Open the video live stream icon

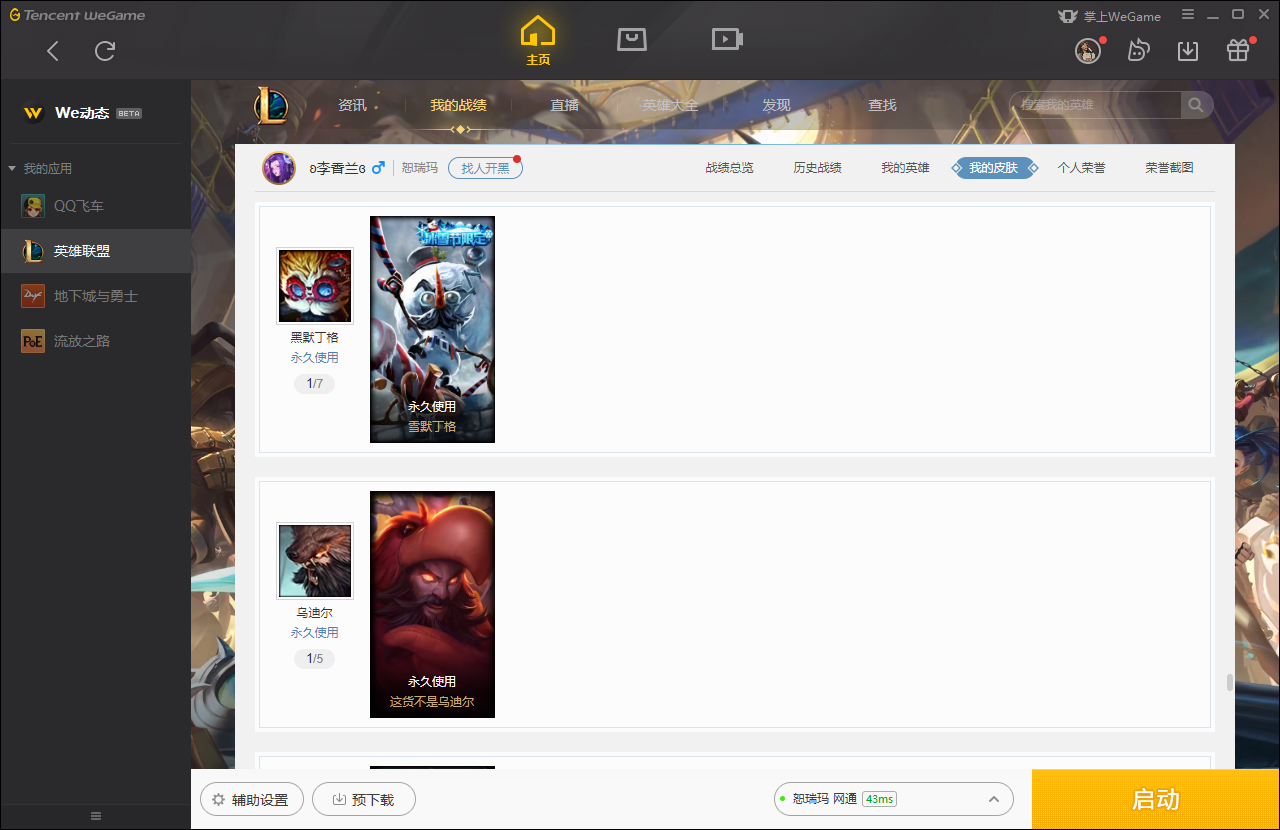pyautogui.click(x=727, y=39)
